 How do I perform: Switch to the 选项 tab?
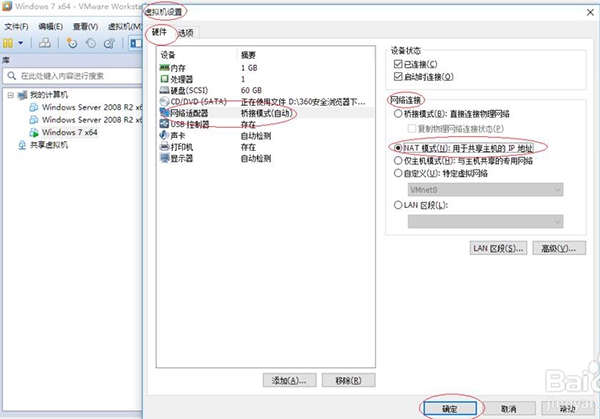tap(186, 33)
